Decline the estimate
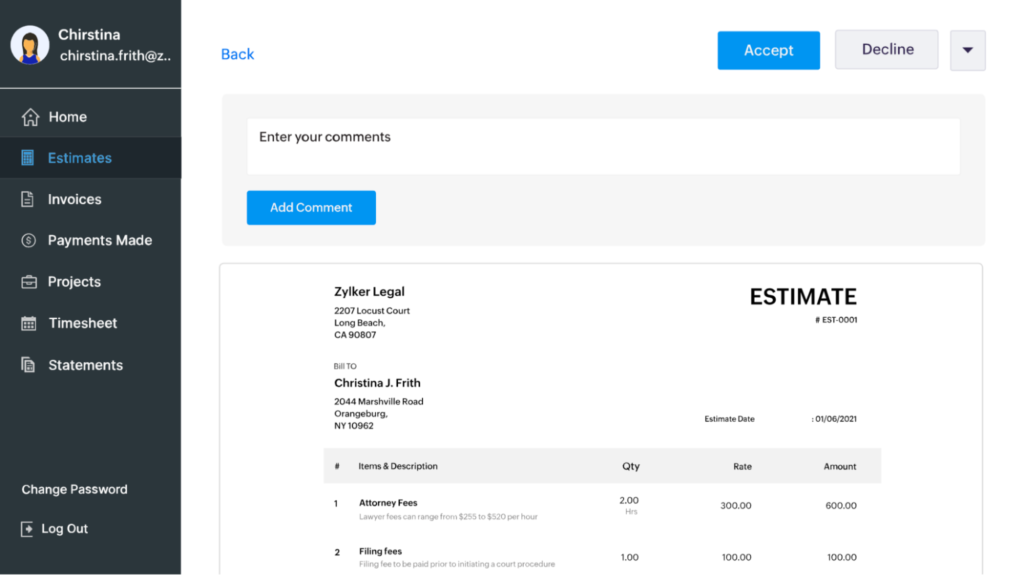This screenshot has height=575, width=1024. [887, 50]
